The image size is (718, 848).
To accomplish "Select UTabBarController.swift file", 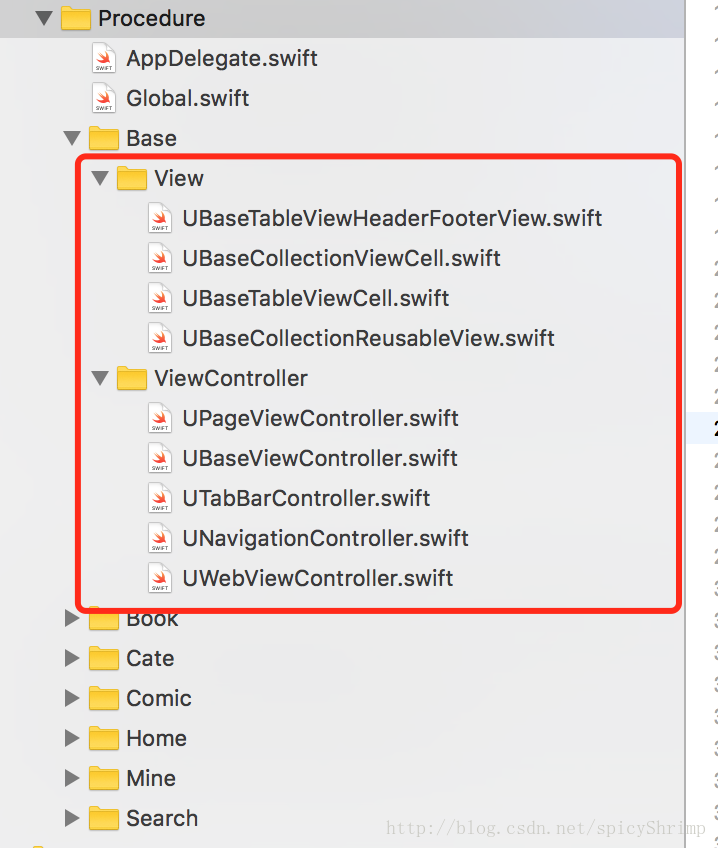I will [x=306, y=498].
